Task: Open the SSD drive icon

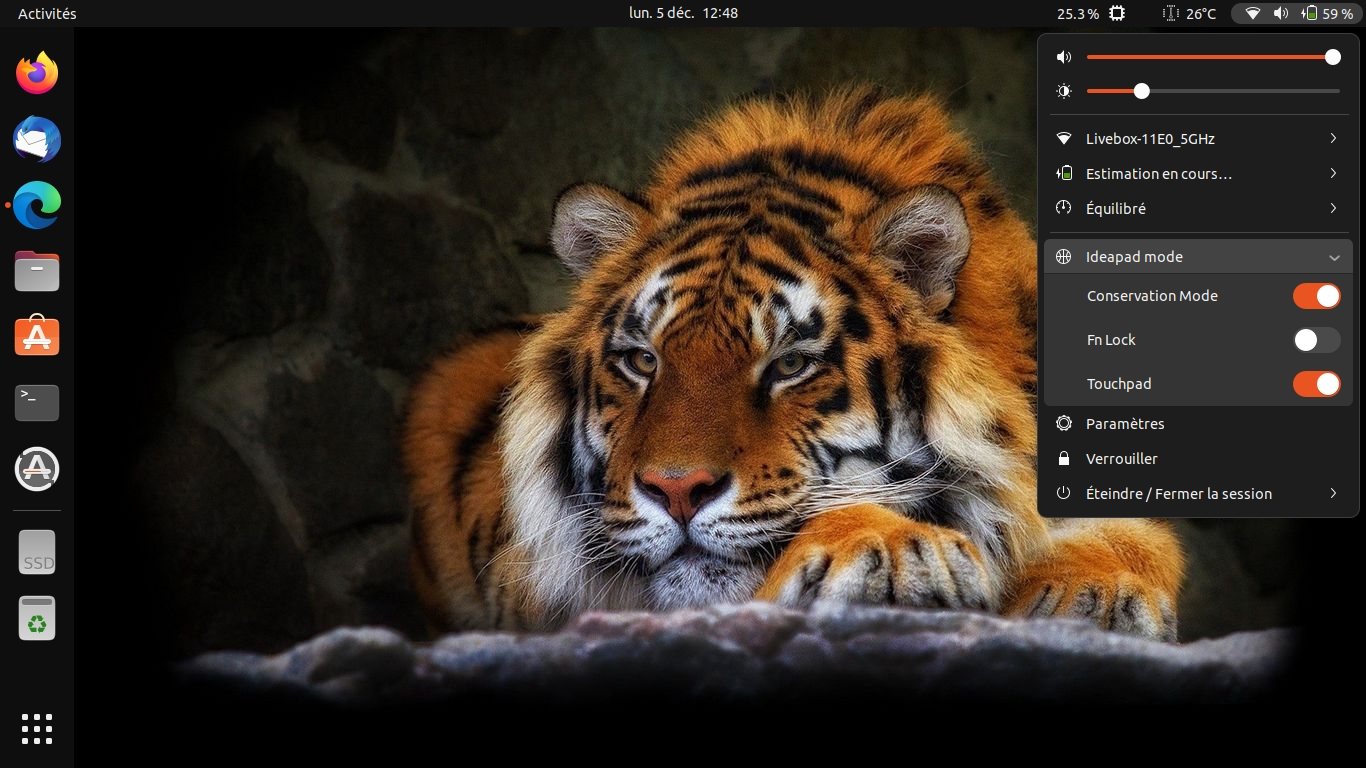Action: pyautogui.click(x=37, y=553)
